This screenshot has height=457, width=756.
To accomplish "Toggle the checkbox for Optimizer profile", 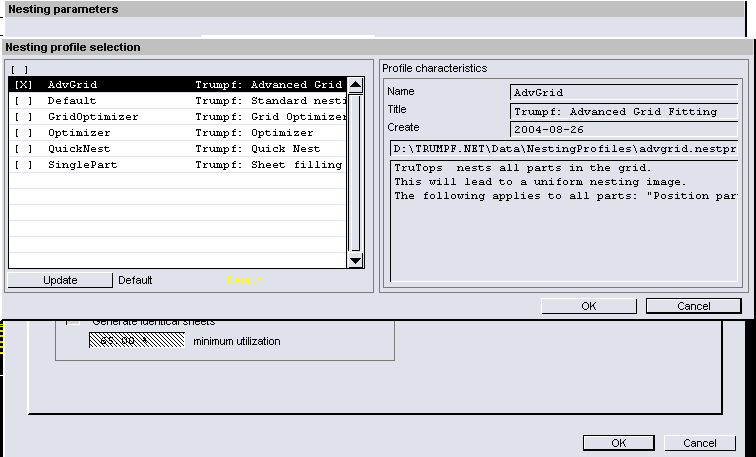I will pos(23,133).
